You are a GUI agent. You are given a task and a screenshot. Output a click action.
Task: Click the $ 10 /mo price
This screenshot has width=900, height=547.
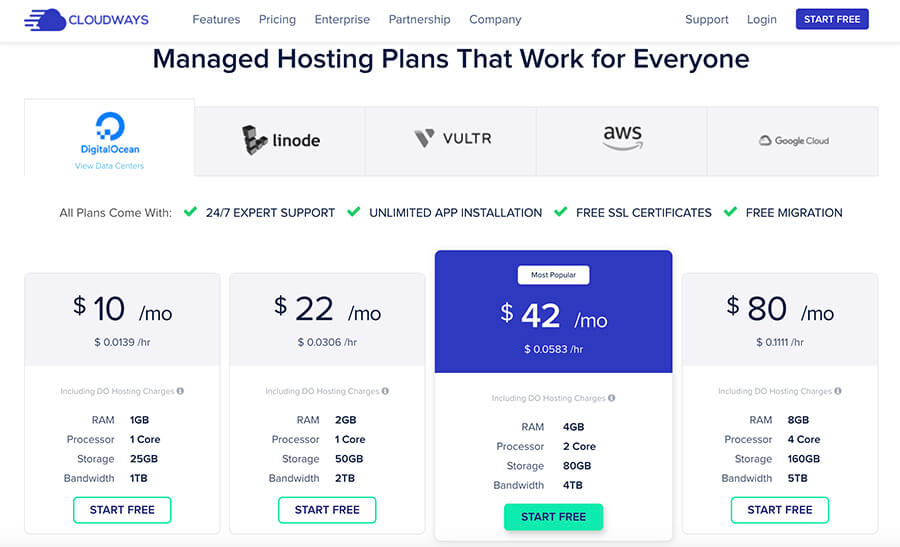tap(122, 309)
